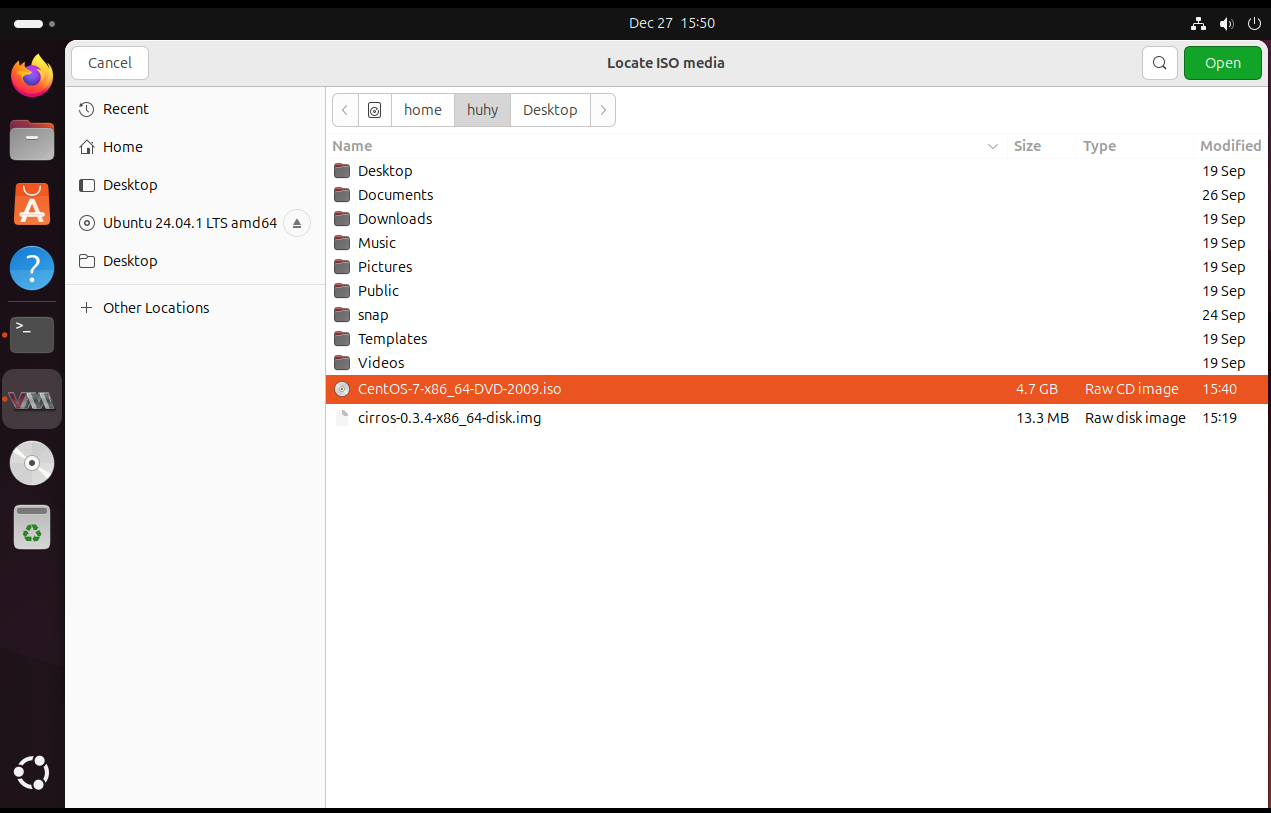
Task: Open the network status indicator
Action: (x=1199, y=23)
